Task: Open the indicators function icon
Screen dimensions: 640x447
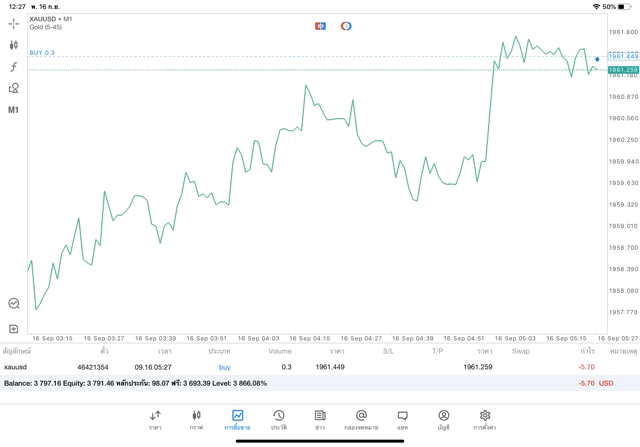Action: 14,66
